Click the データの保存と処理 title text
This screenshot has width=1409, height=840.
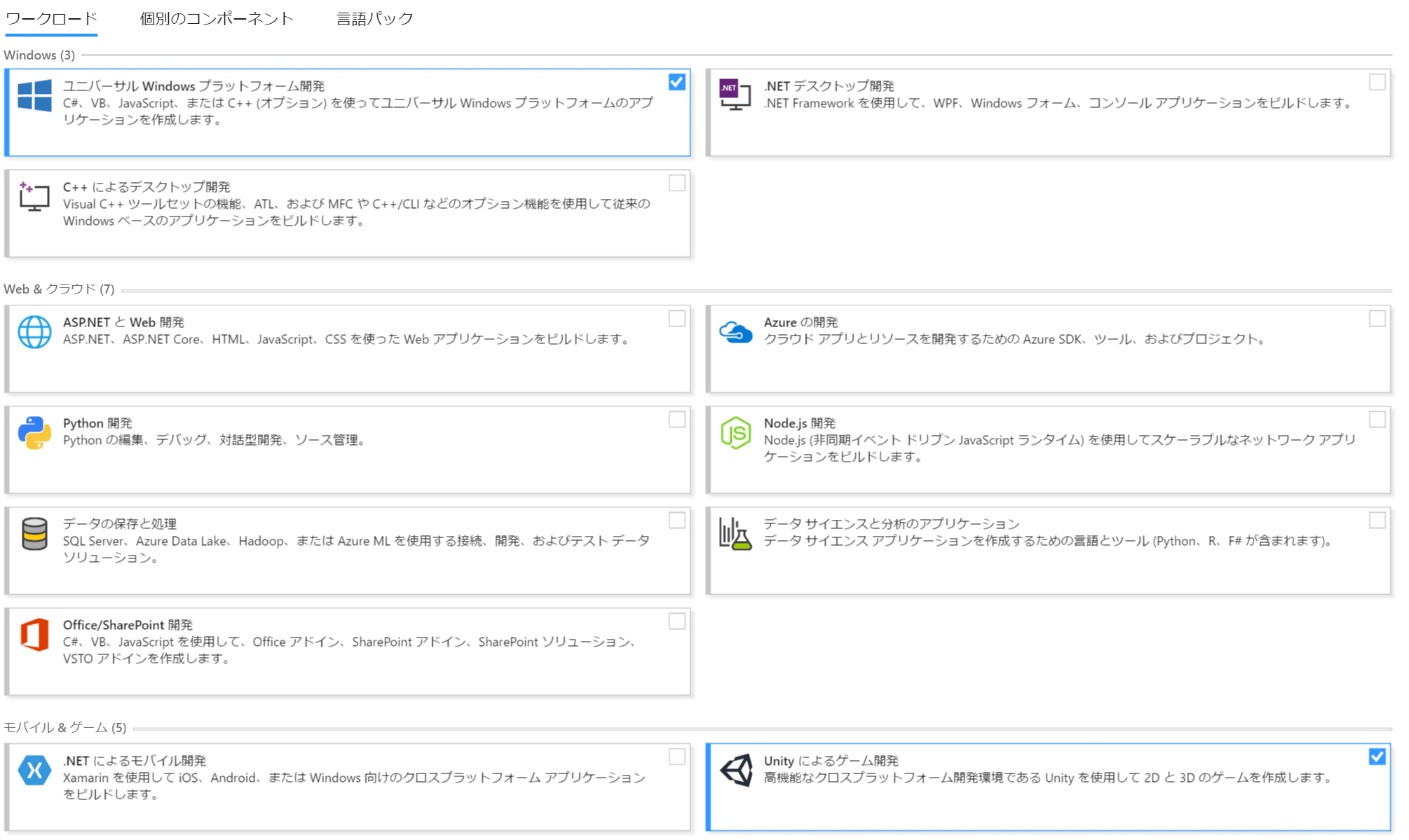pos(119,524)
